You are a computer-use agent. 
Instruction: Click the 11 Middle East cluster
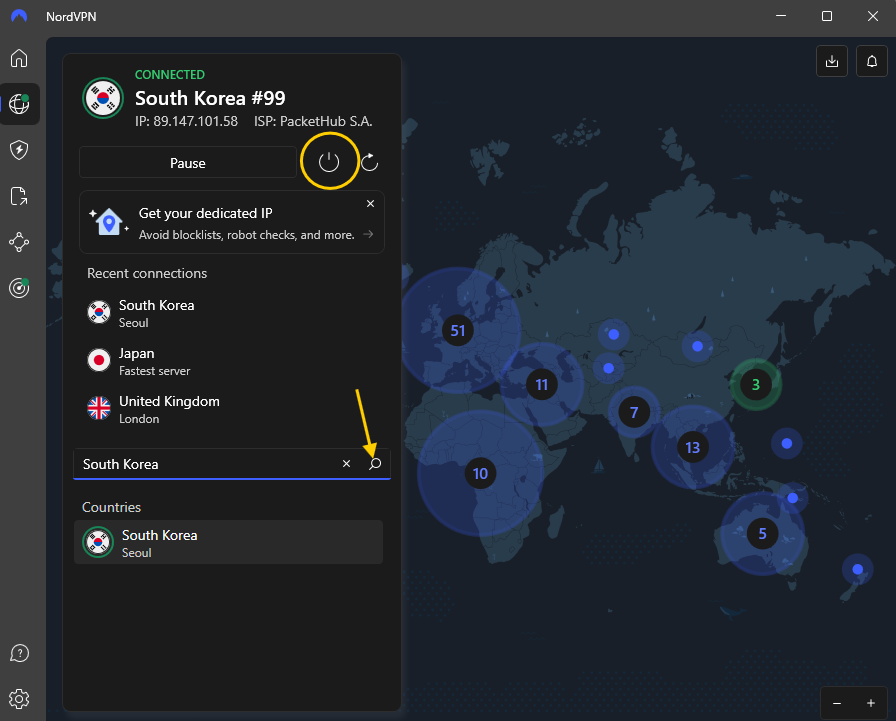(x=542, y=384)
